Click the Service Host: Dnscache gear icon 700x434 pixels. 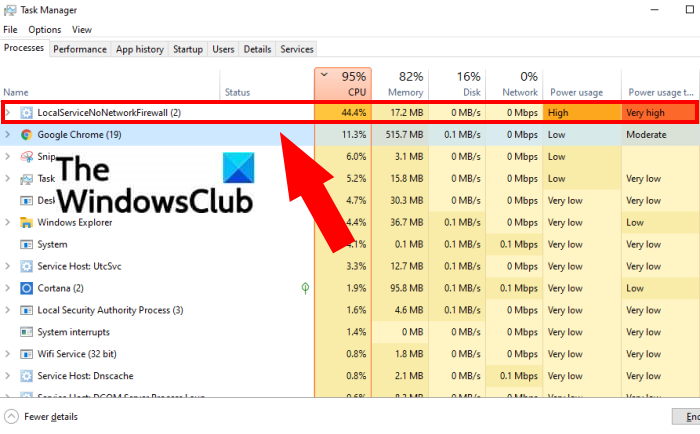26,376
